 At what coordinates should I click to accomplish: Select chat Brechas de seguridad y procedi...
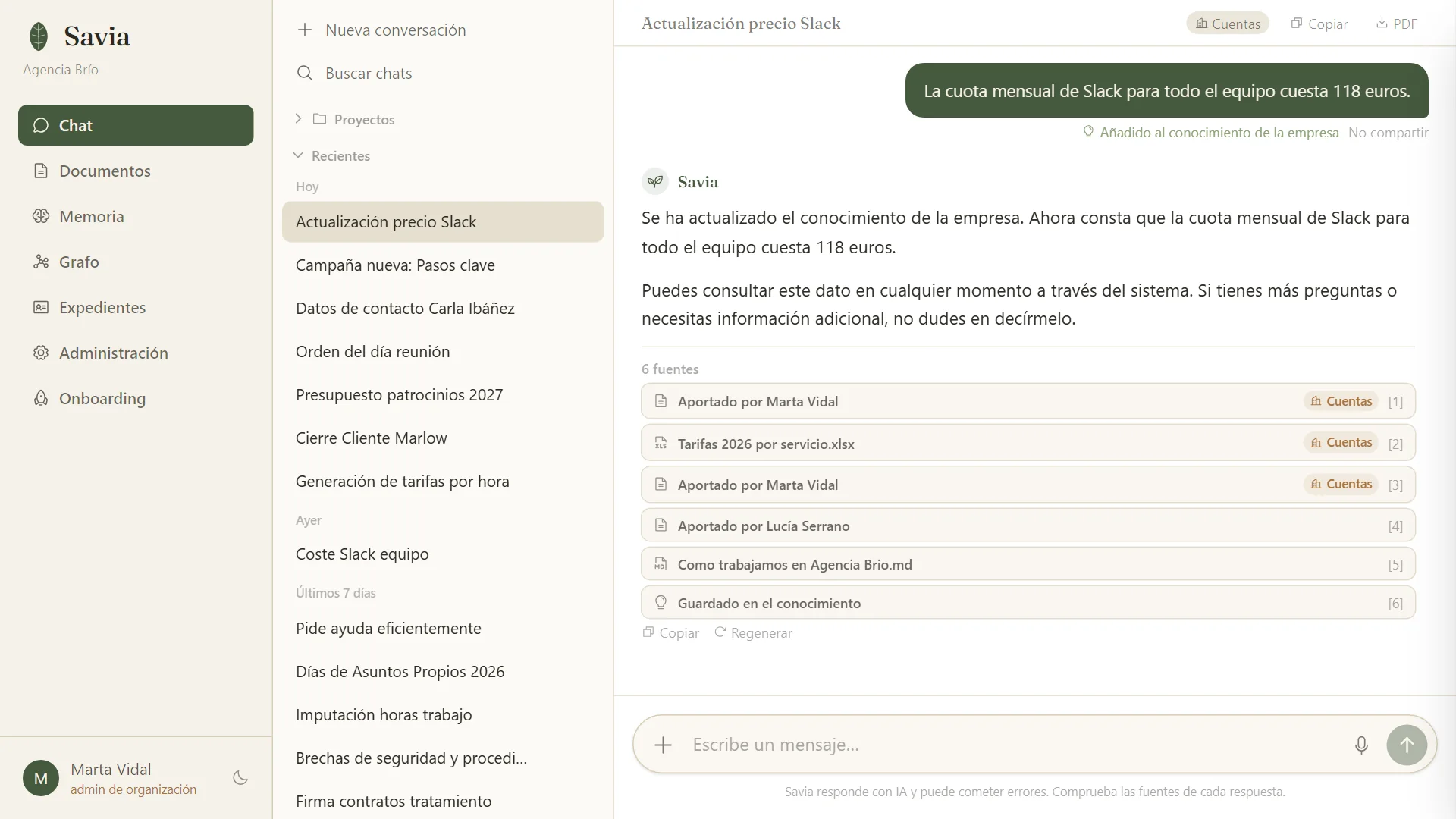443,758
